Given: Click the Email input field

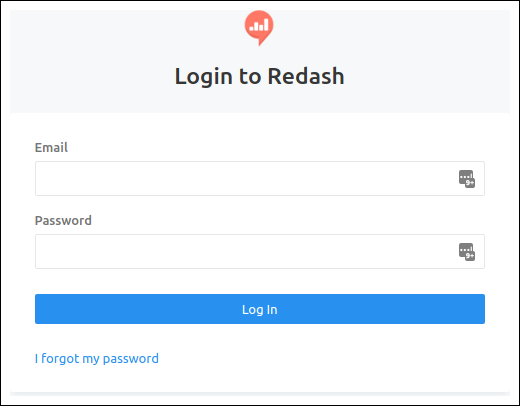Looking at the screenshot, I should (260, 178).
